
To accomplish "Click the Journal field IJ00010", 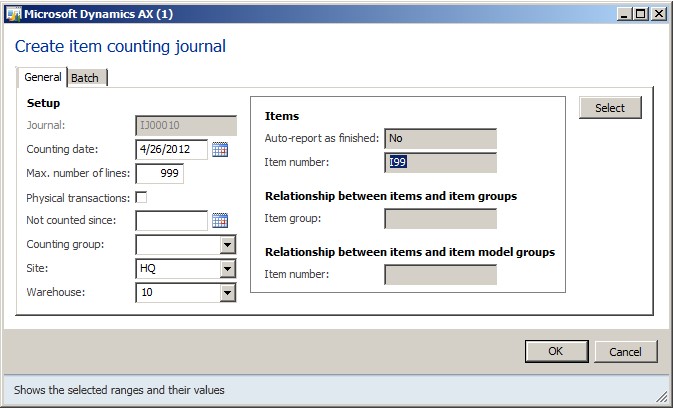I will [186, 126].
